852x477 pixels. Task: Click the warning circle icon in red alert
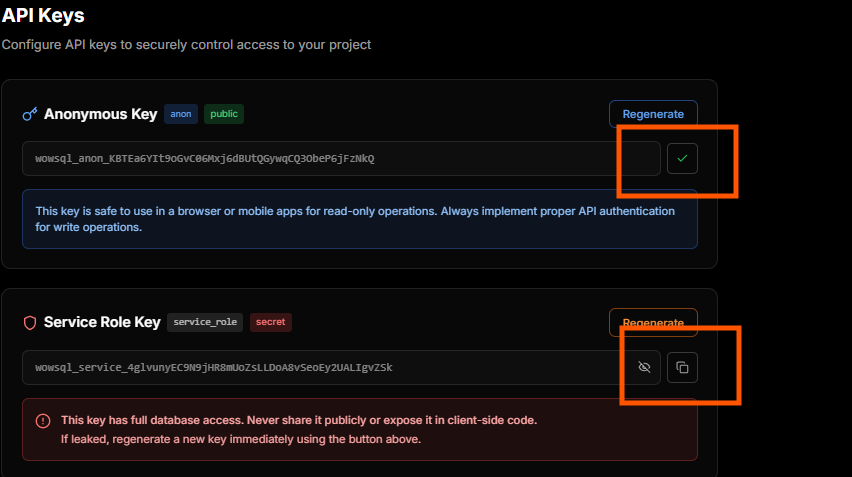(43, 420)
